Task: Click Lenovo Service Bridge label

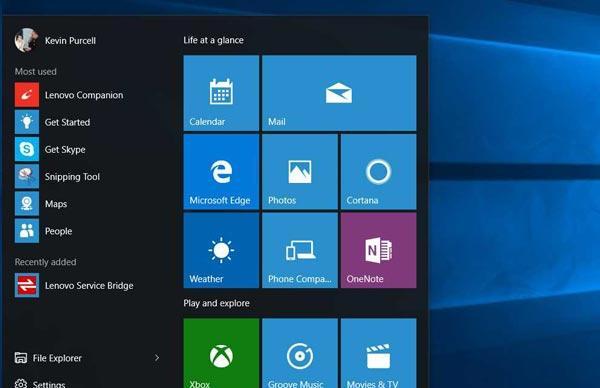Action: (x=89, y=285)
